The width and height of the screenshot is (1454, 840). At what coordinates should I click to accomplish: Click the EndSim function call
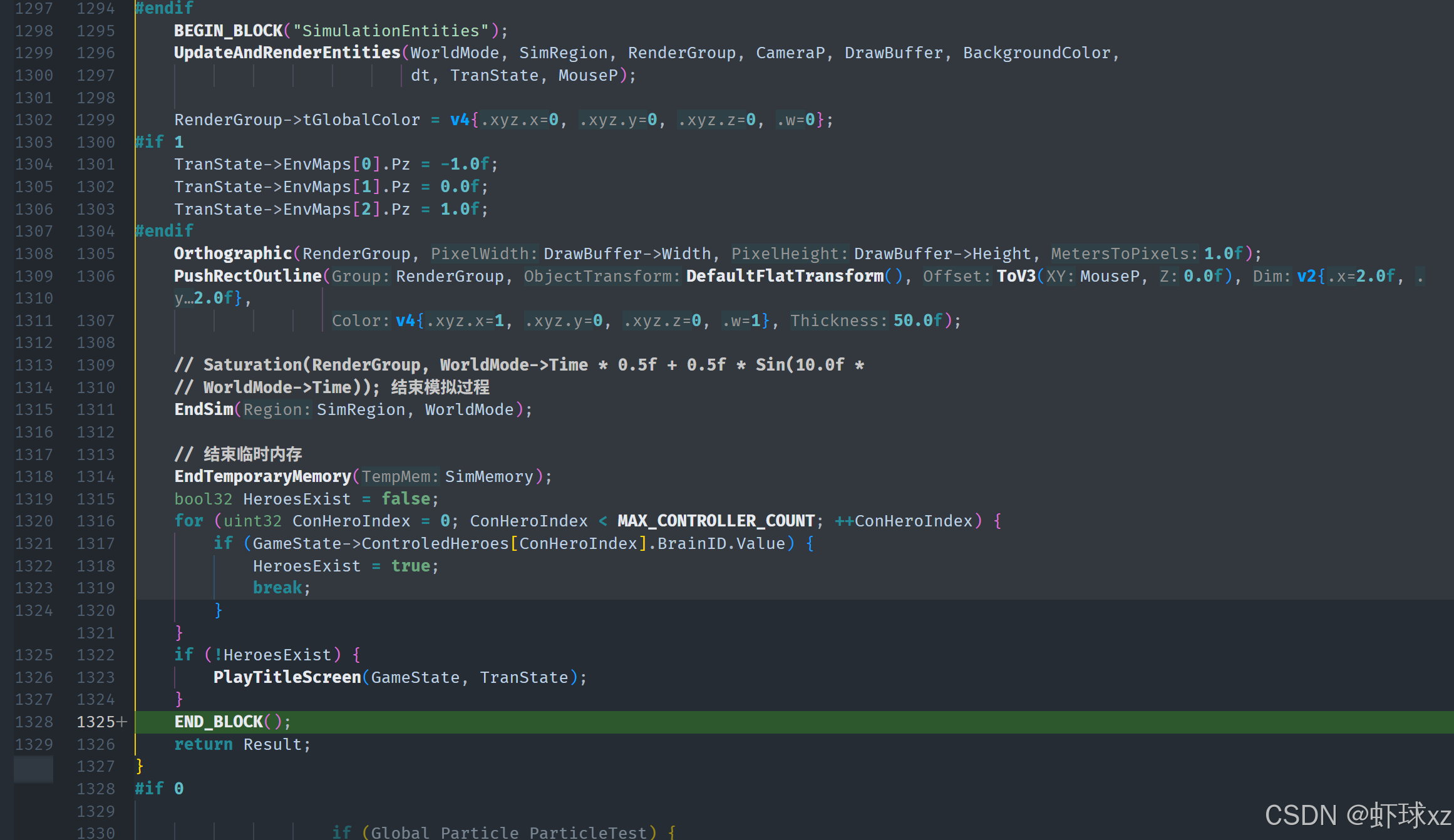click(204, 409)
